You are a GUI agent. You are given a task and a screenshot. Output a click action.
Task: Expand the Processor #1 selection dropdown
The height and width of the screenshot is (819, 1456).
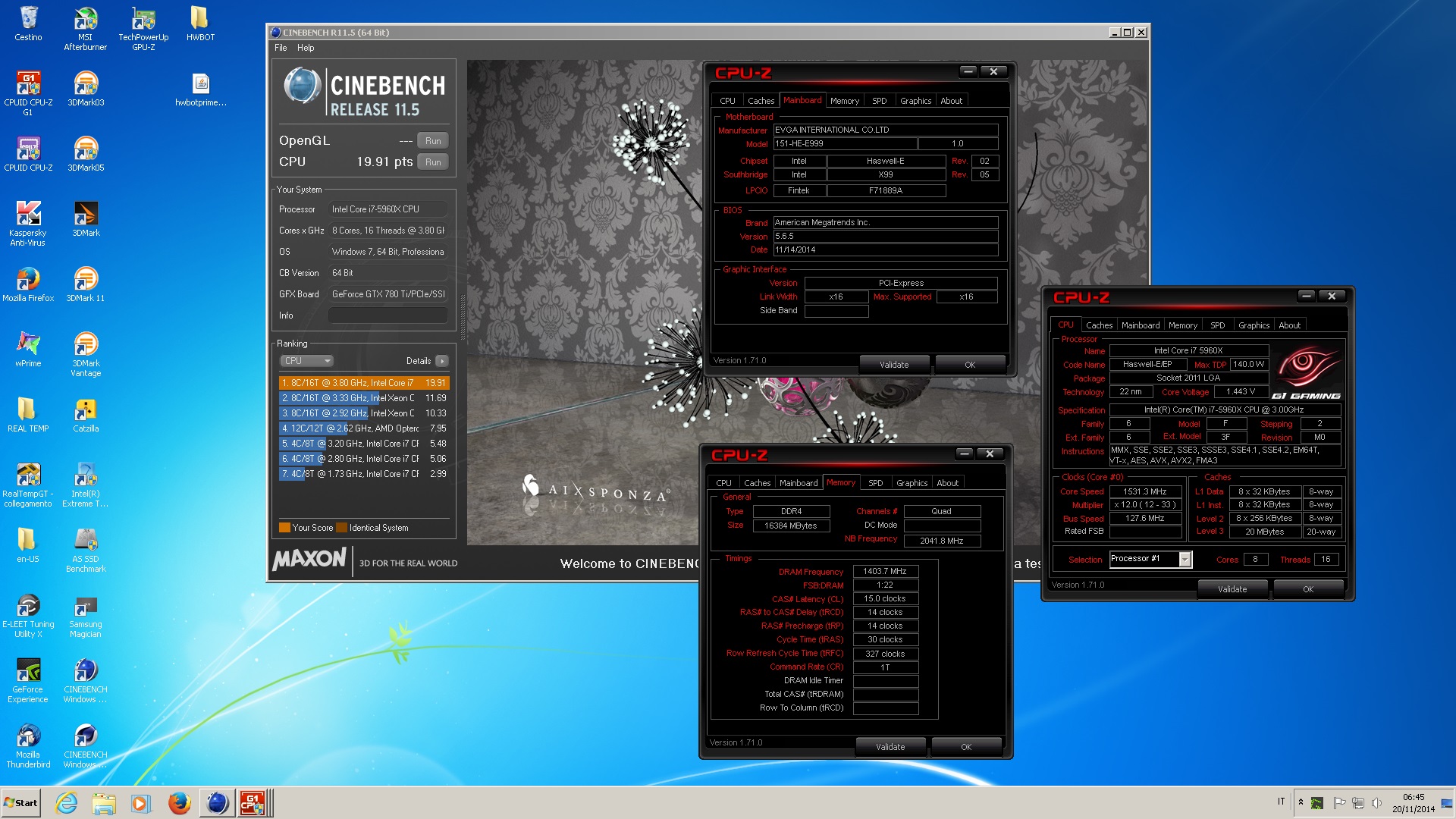(1185, 560)
